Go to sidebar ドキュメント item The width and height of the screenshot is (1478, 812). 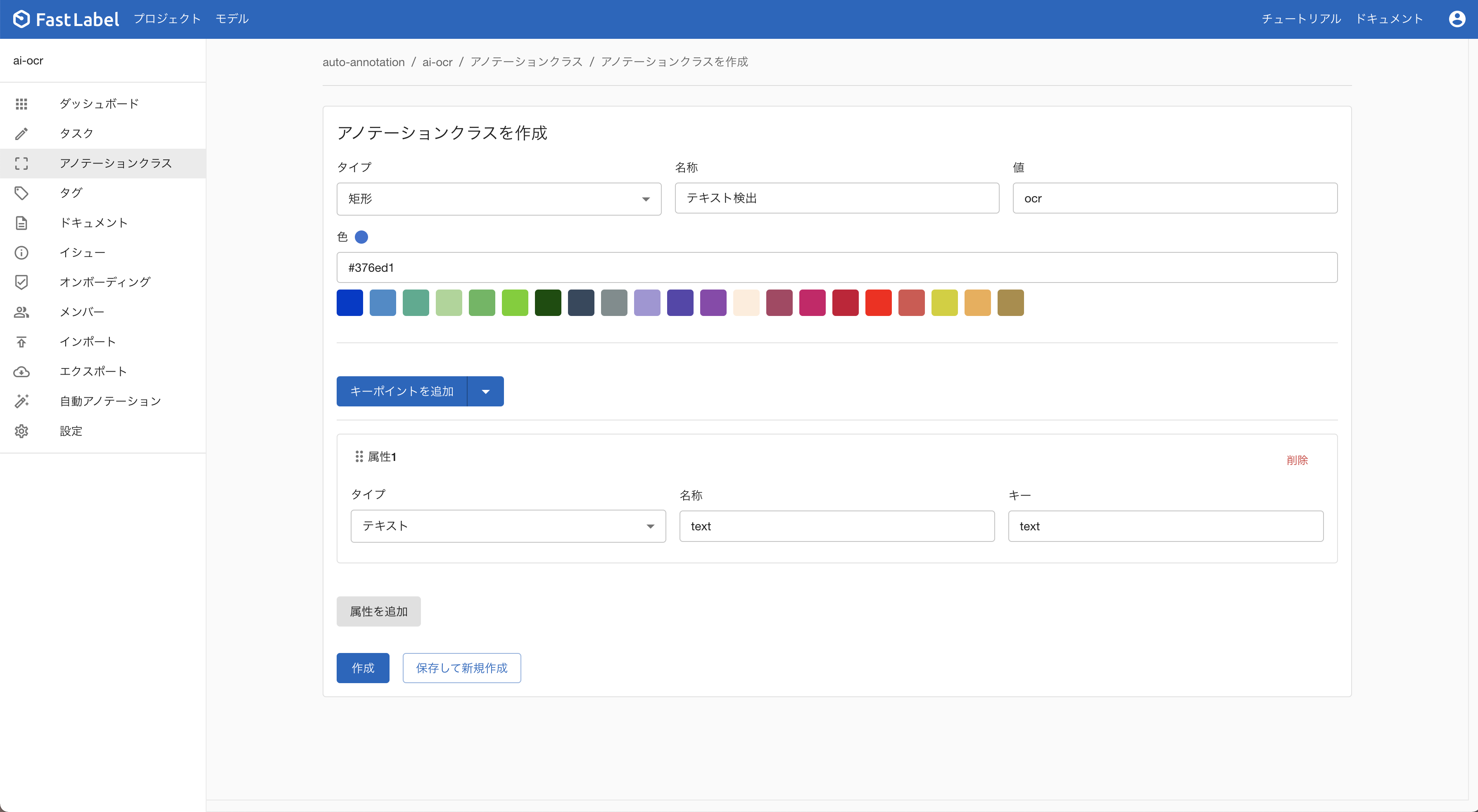click(x=103, y=223)
